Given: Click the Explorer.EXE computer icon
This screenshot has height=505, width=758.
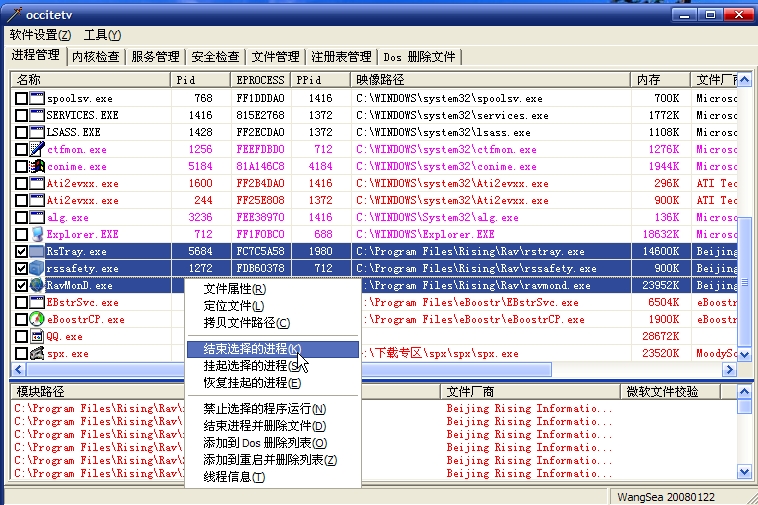Looking at the screenshot, I should tap(37, 234).
